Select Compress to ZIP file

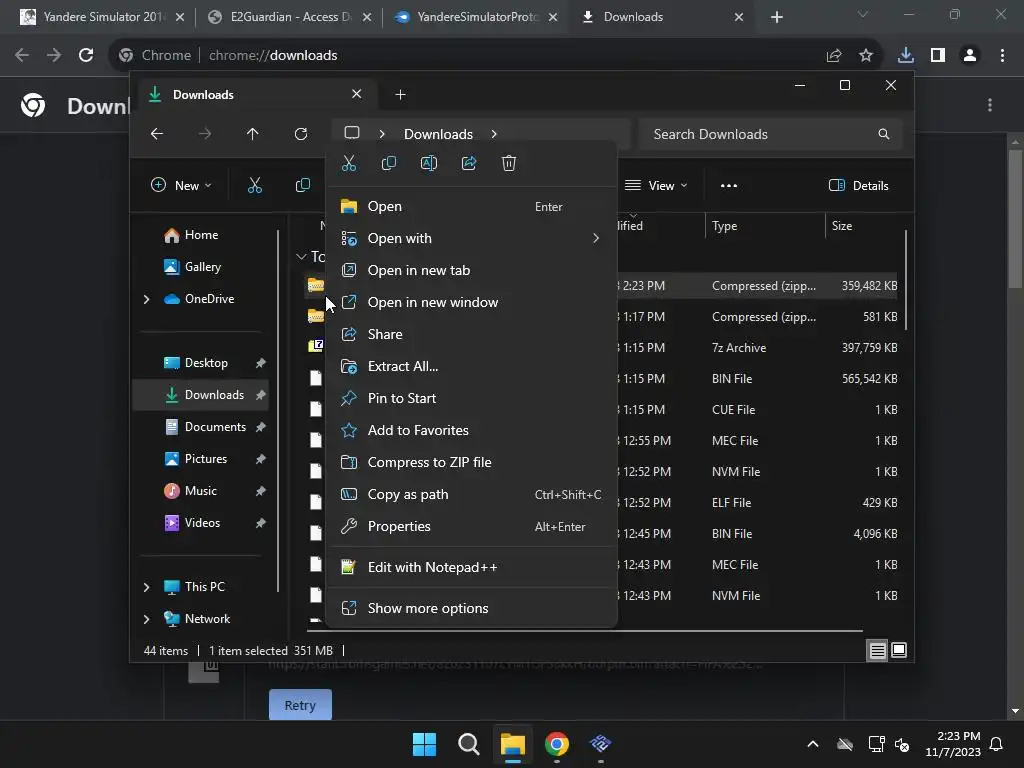point(471,462)
